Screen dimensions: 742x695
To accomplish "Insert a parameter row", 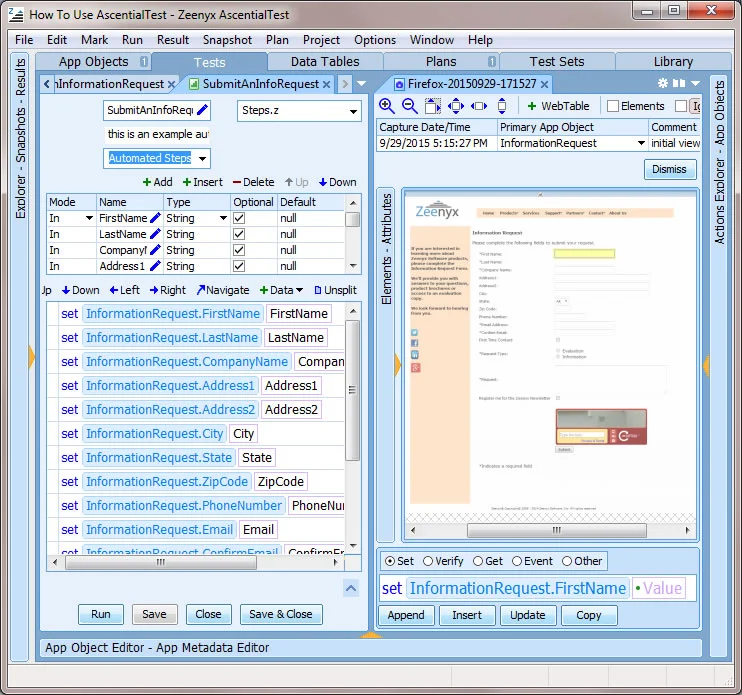I will click(203, 182).
